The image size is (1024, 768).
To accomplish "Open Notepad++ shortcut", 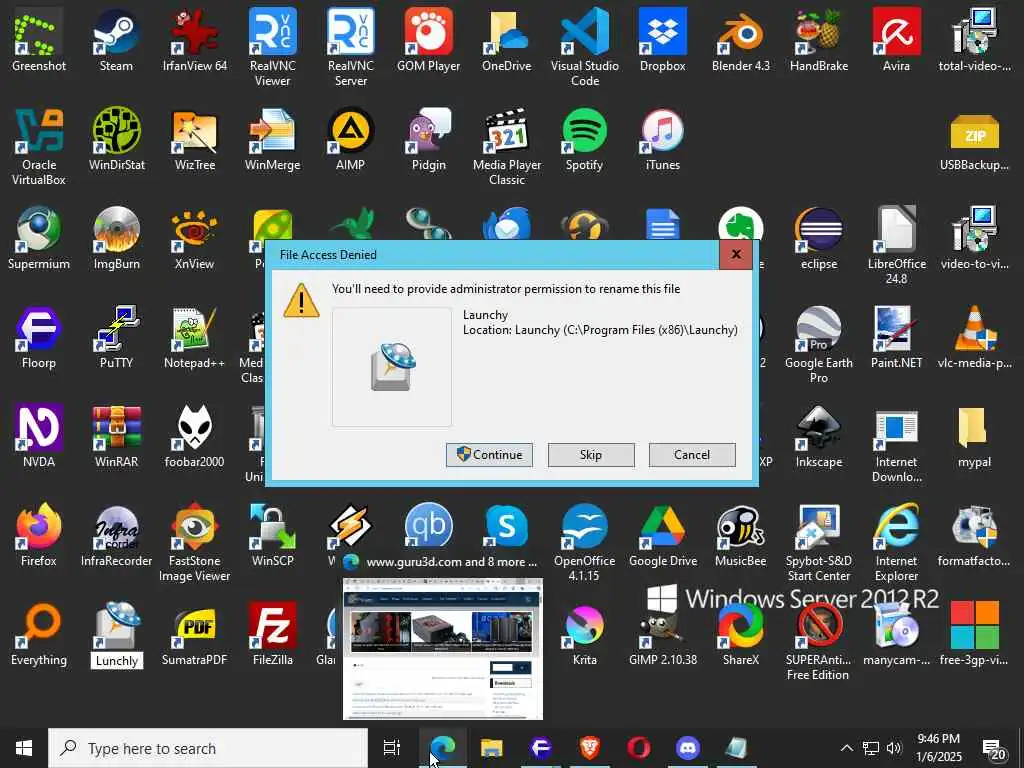I will coord(195,336).
